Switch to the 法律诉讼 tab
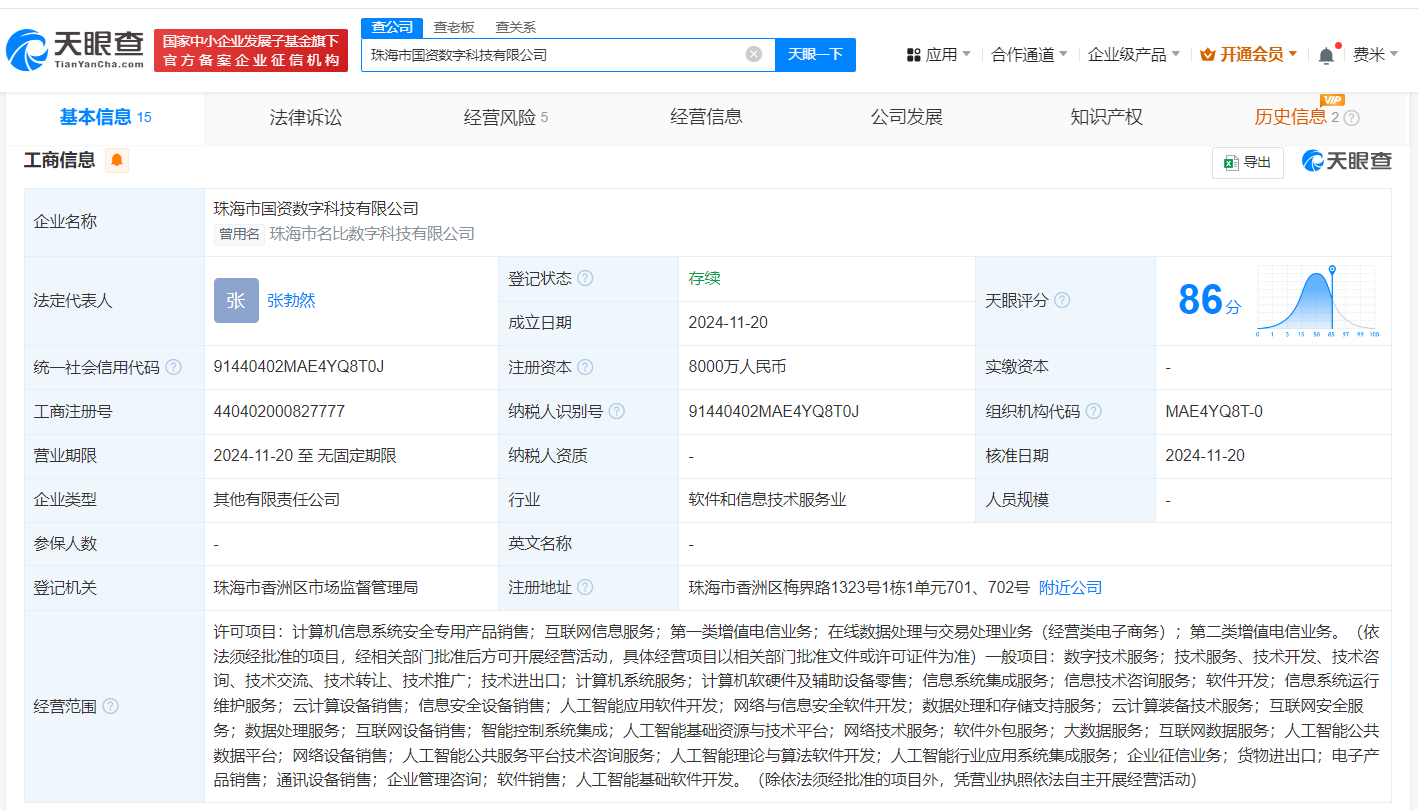 point(306,117)
